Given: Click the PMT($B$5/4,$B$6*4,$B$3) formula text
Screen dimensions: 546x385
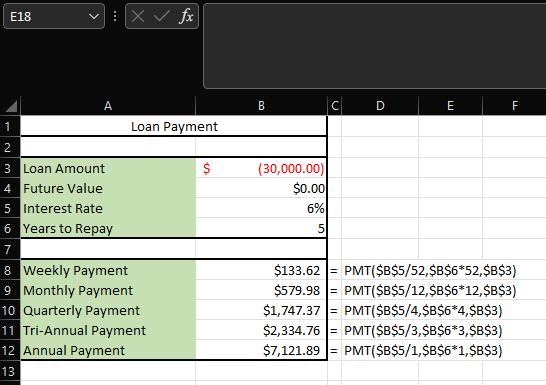Looking at the screenshot, I should pos(423,311).
